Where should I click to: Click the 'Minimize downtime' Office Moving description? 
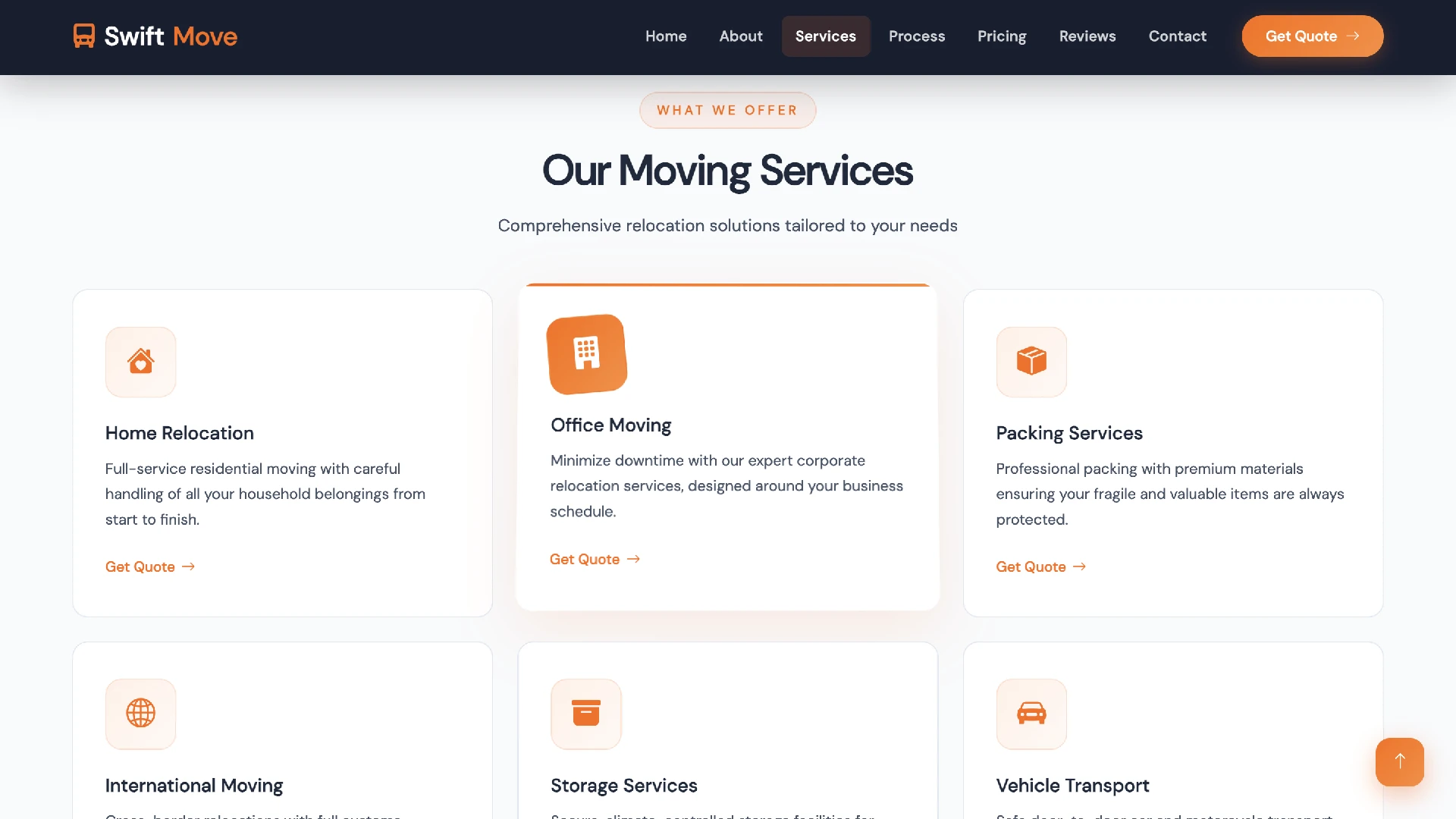[726, 486]
